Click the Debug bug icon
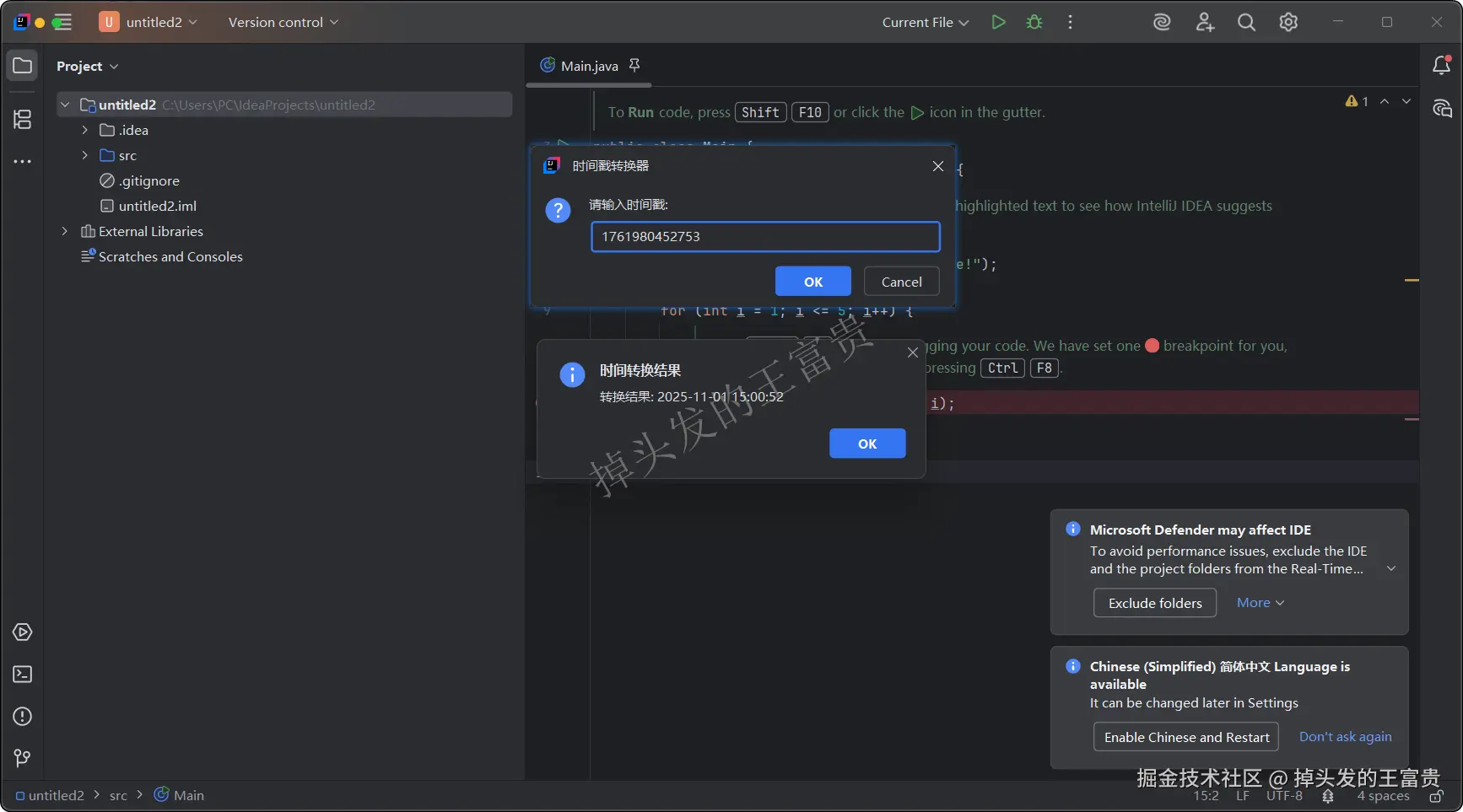This screenshot has height=812, width=1463. coord(1034,23)
